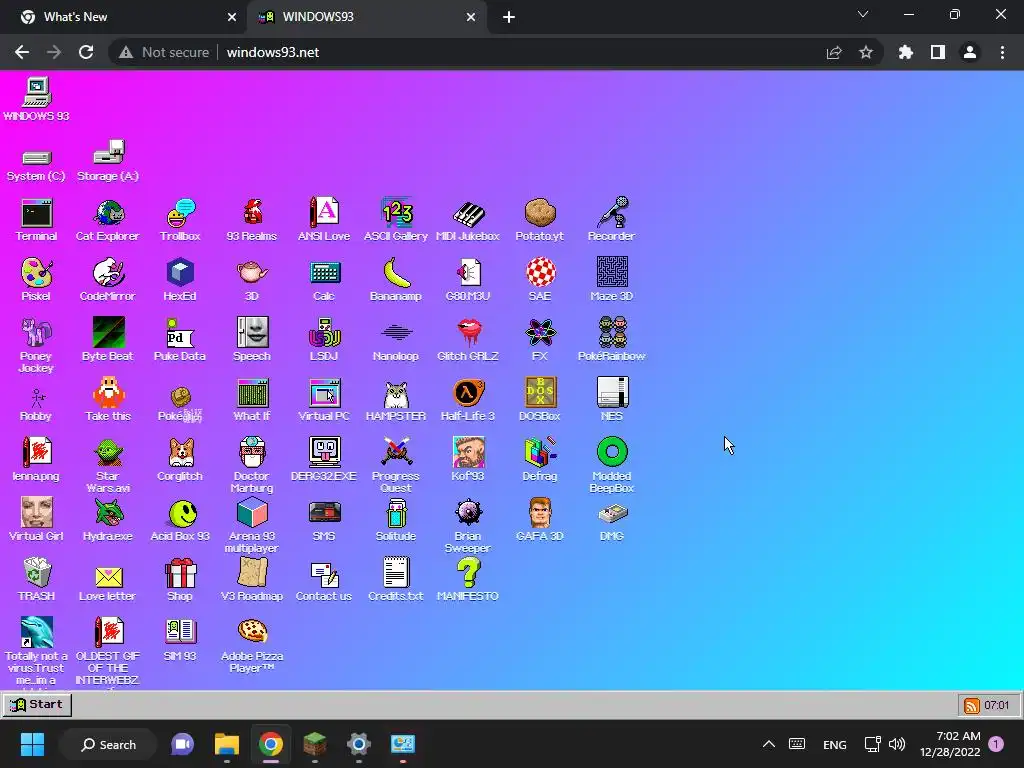Open ASCII Gallery icon
The image size is (1024, 768).
396,220
